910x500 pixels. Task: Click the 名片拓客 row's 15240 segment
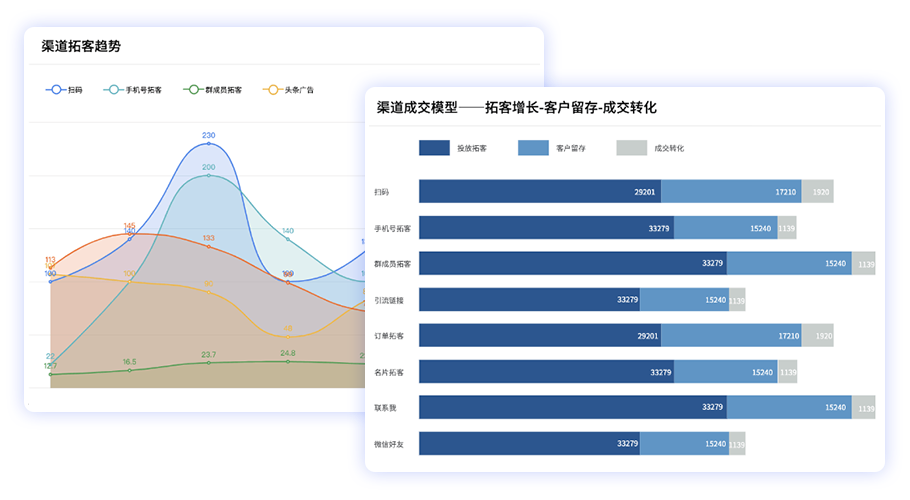(719, 372)
